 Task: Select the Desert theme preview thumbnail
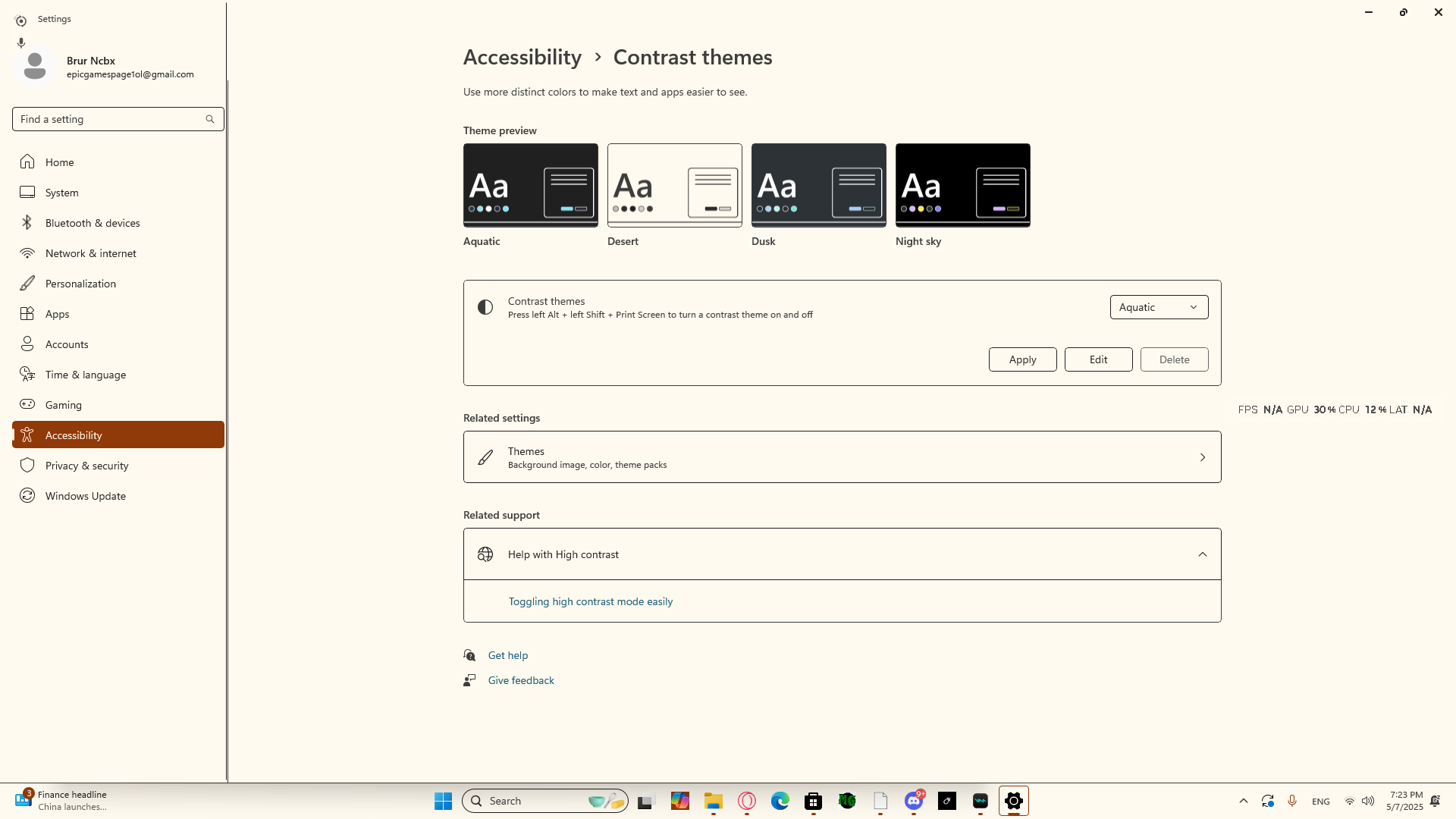click(674, 185)
